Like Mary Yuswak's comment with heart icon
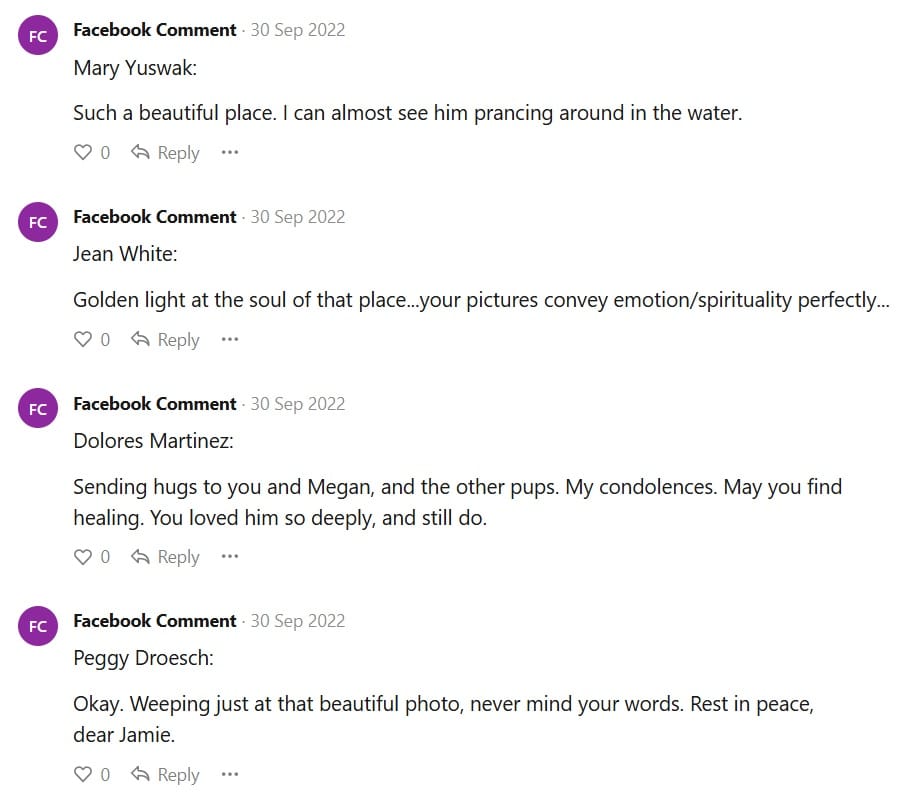Screen dimensions: 914x806 [84, 153]
